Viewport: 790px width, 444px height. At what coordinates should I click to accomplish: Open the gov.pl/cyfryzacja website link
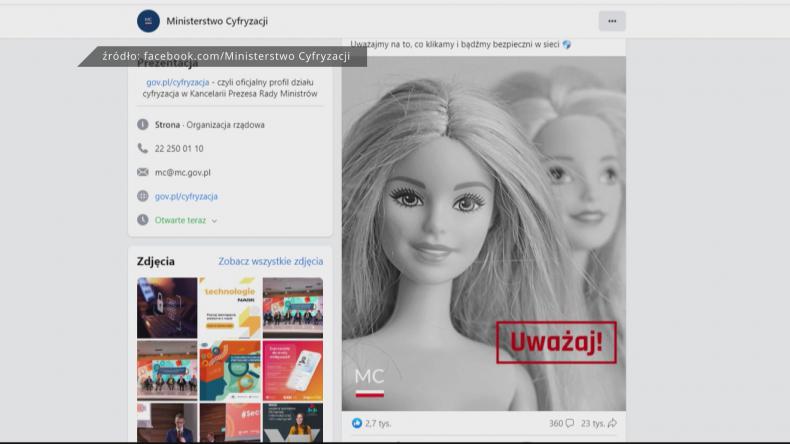pos(186,196)
